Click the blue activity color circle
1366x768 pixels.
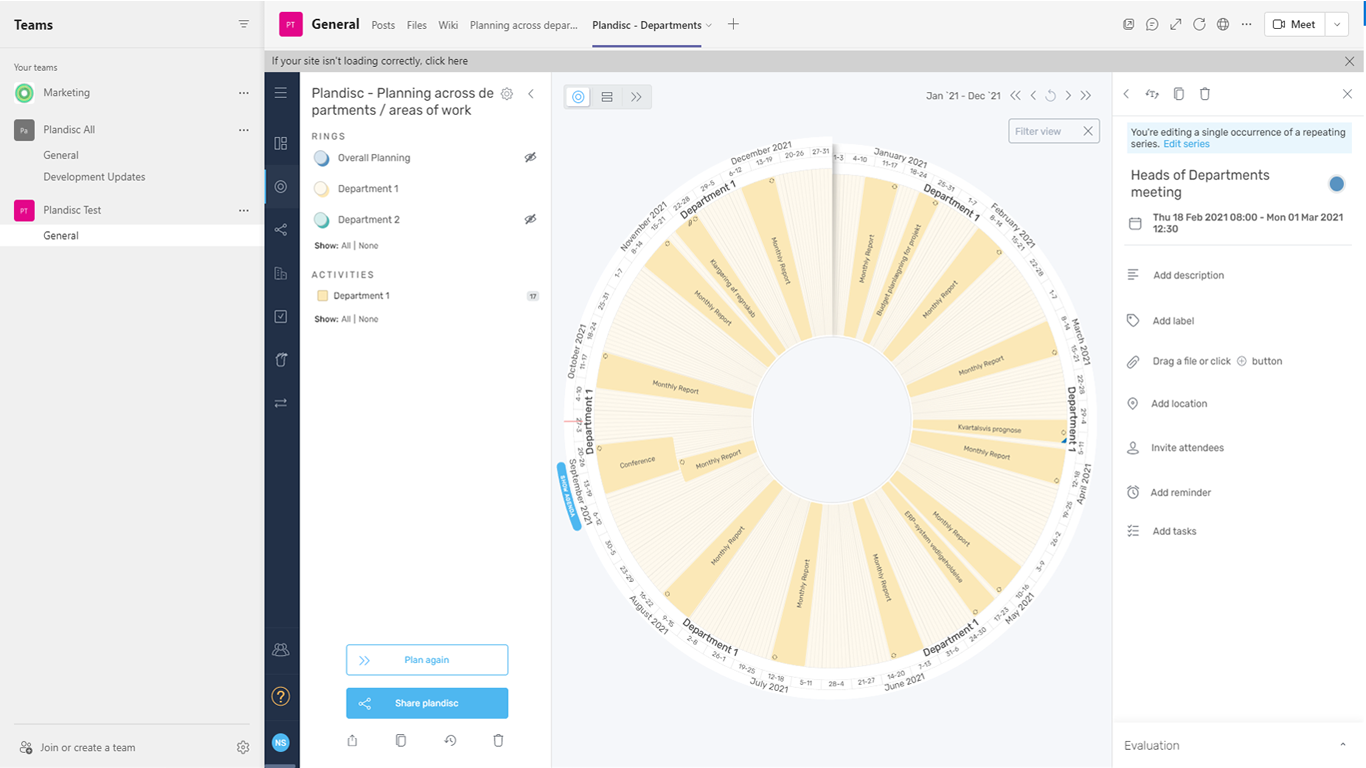click(x=1336, y=184)
